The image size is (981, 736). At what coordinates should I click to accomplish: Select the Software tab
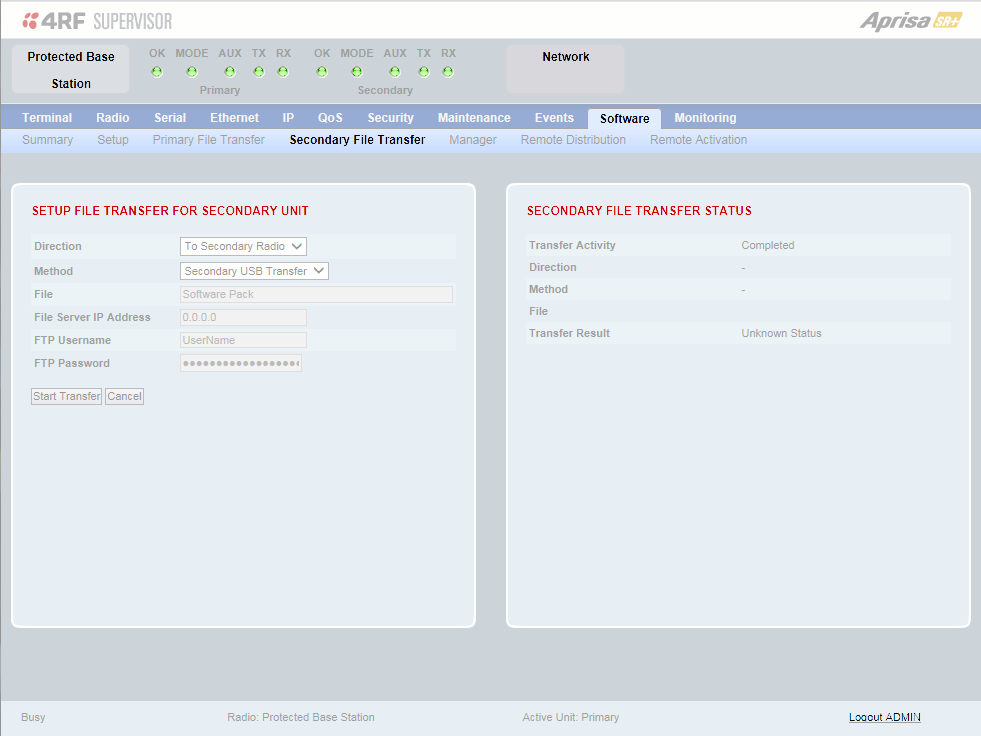(x=624, y=118)
